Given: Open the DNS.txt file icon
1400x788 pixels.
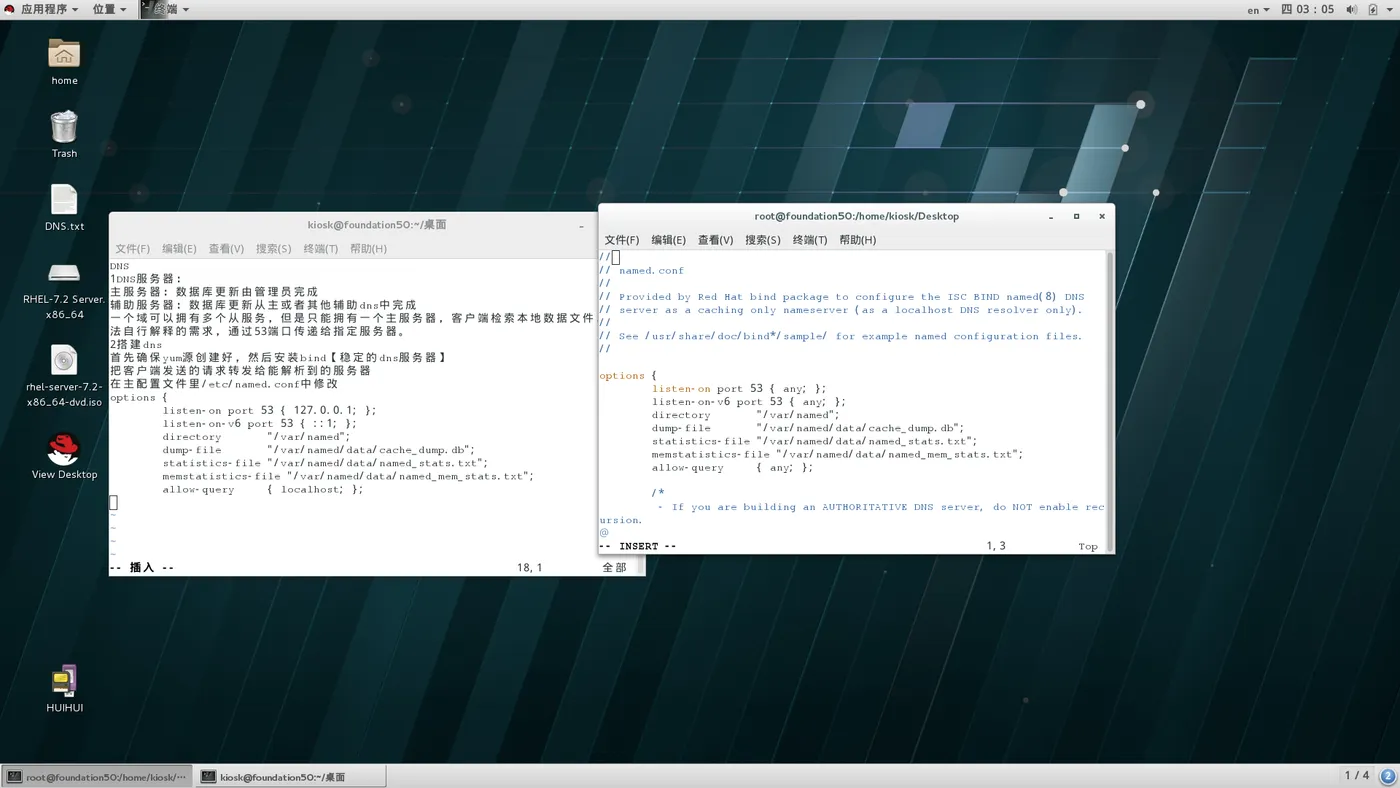Looking at the screenshot, I should (x=64, y=200).
